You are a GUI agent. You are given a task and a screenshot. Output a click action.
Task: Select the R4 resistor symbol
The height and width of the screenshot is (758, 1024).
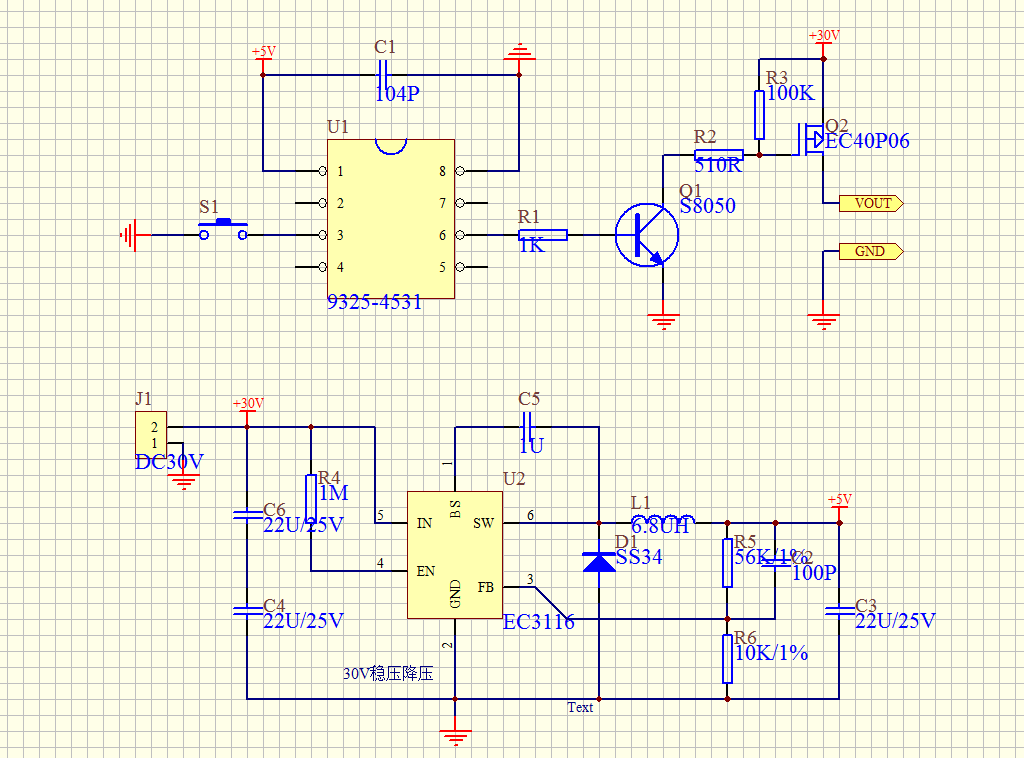click(311, 500)
